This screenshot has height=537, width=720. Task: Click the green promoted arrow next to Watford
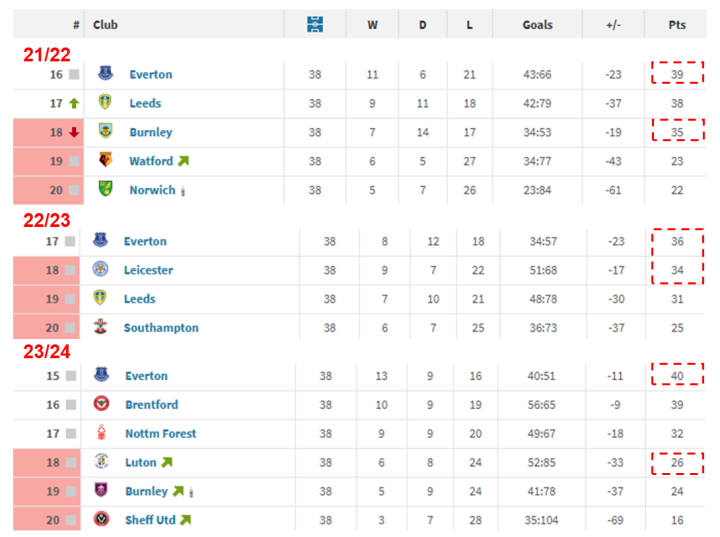pos(184,161)
